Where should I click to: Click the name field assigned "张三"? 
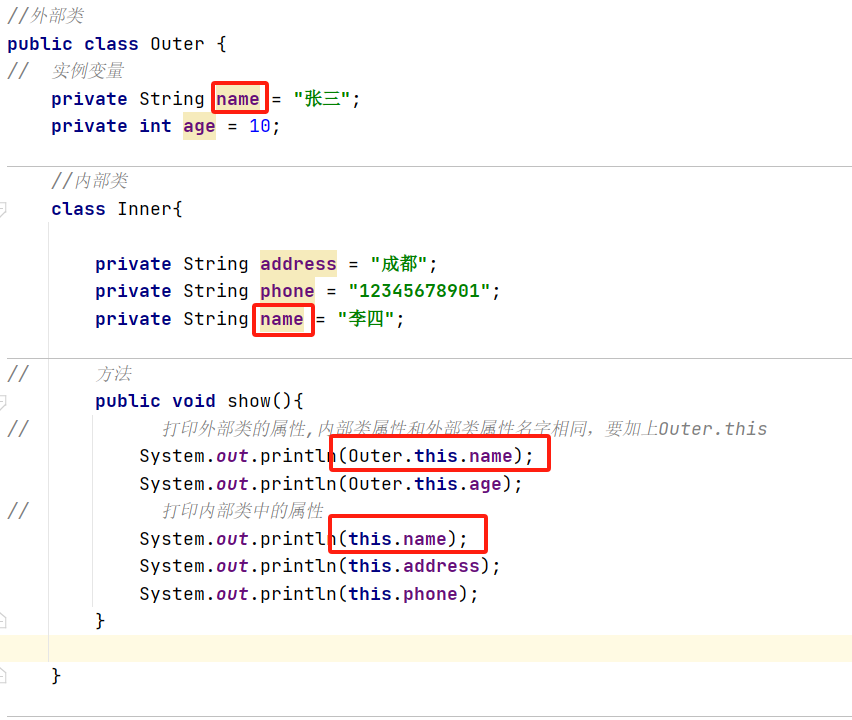point(238,99)
